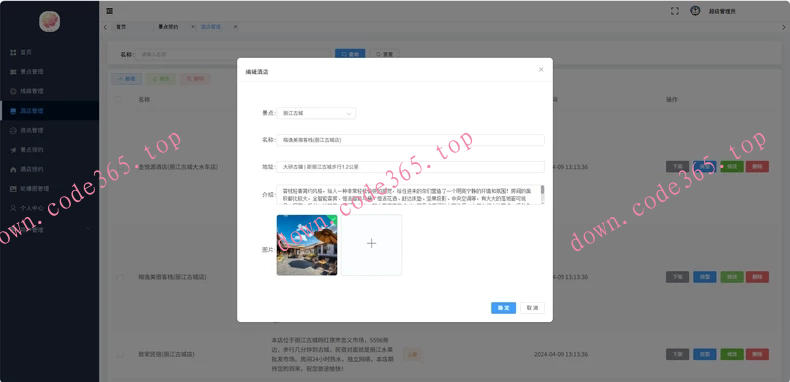Open 轮播图管理 in the sidebar

click(x=49, y=188)
